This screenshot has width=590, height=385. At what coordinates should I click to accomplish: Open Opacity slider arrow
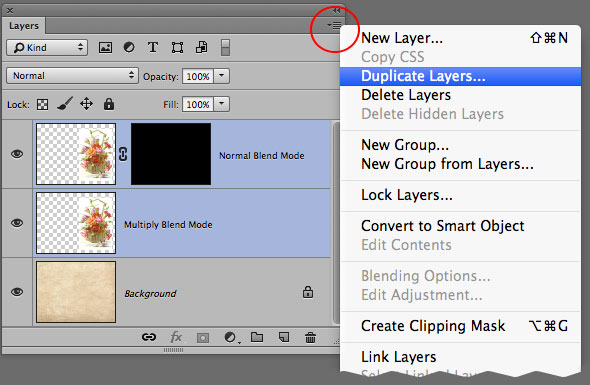pos(222,76)
